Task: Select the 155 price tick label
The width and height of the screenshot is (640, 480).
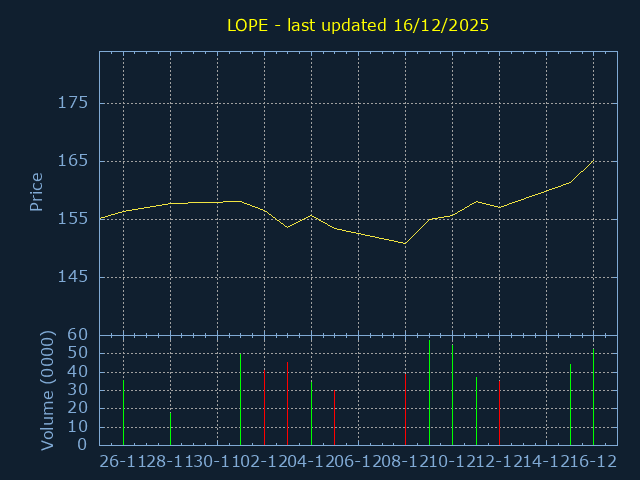Action: tap(73, 219)
